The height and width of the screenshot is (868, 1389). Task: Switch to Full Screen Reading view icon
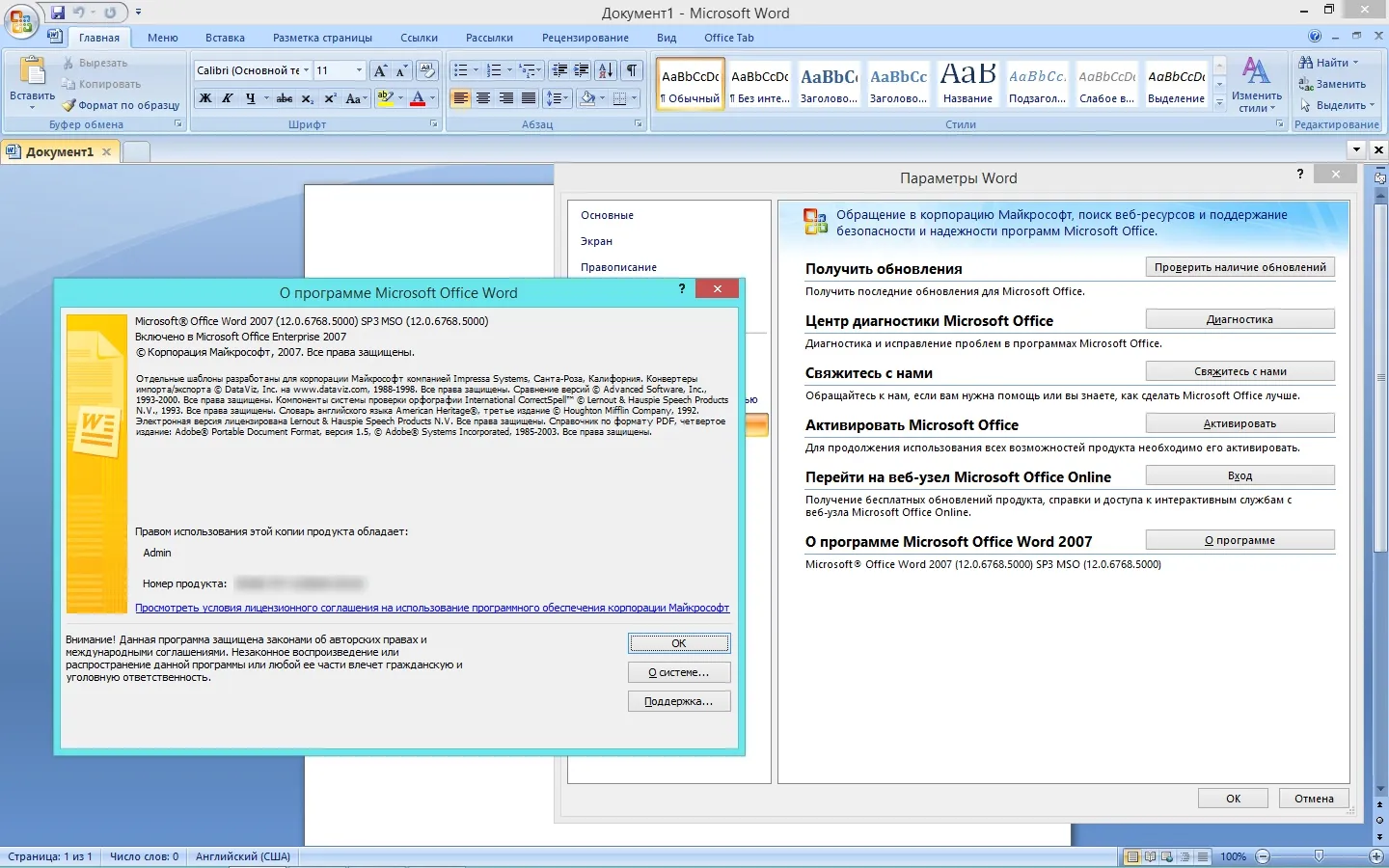tap(1150, 856)
